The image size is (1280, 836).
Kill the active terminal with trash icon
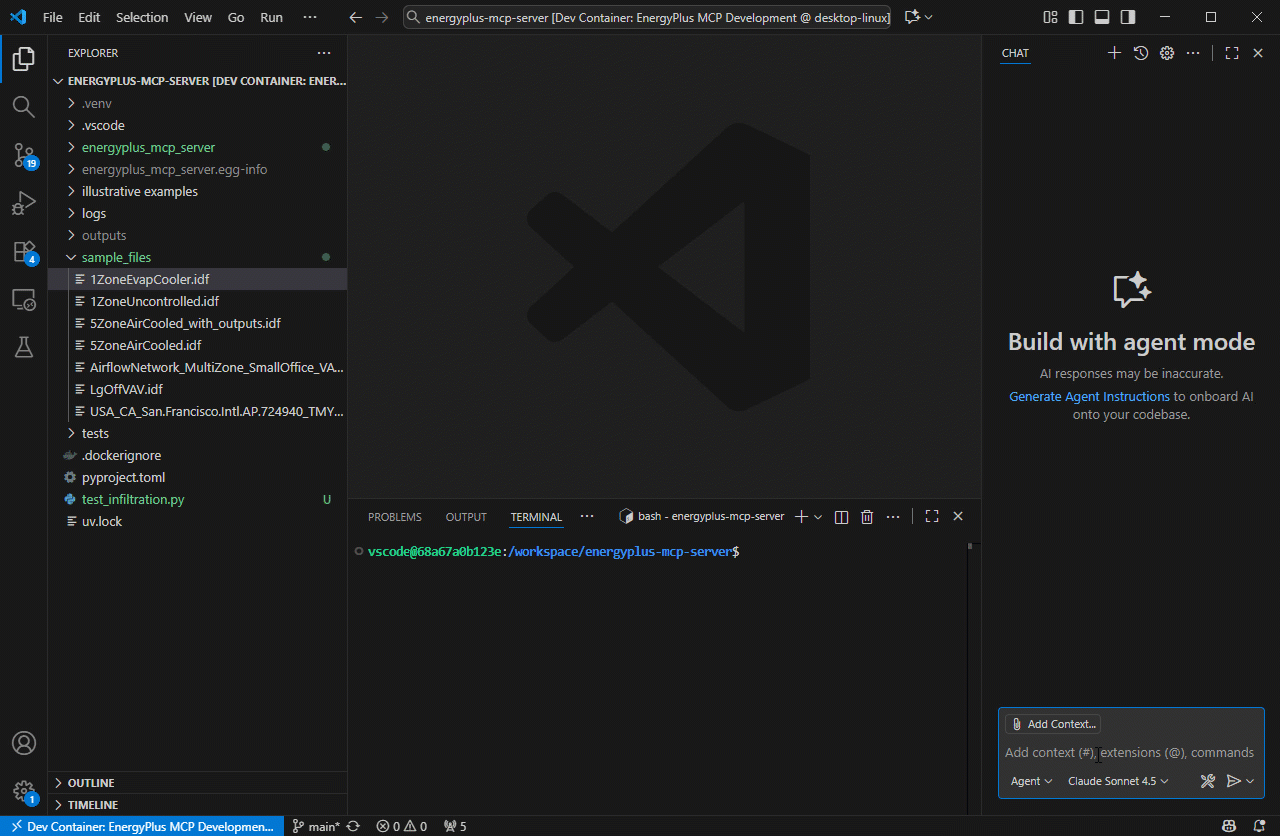click(866, 516)
